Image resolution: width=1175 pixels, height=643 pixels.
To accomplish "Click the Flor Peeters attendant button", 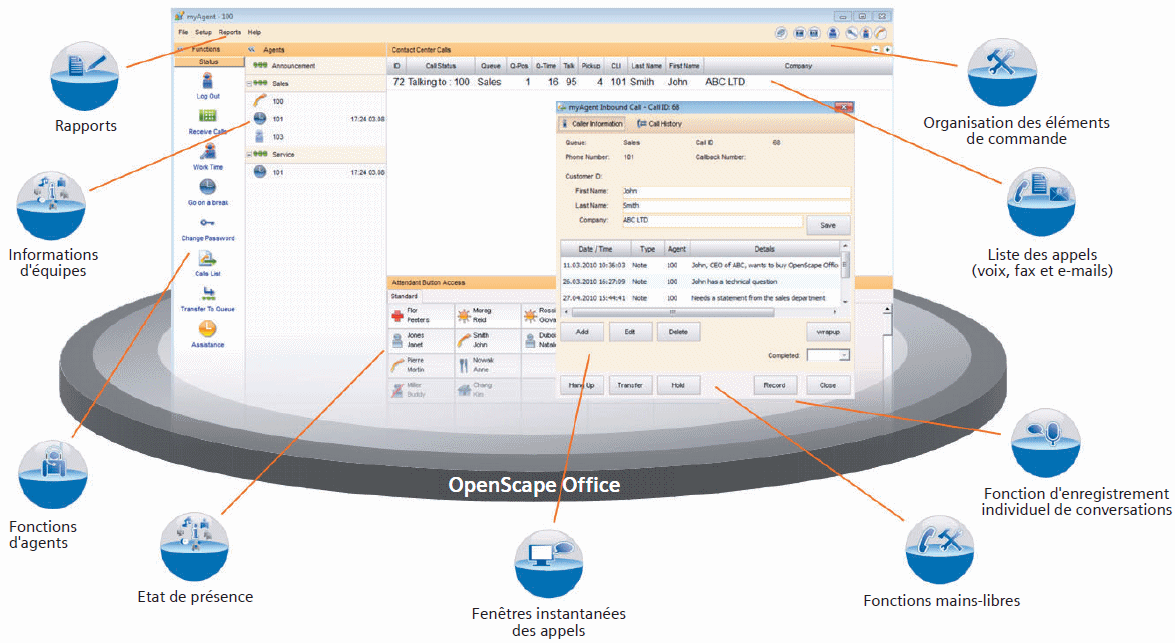I will [x=421, y=316].
